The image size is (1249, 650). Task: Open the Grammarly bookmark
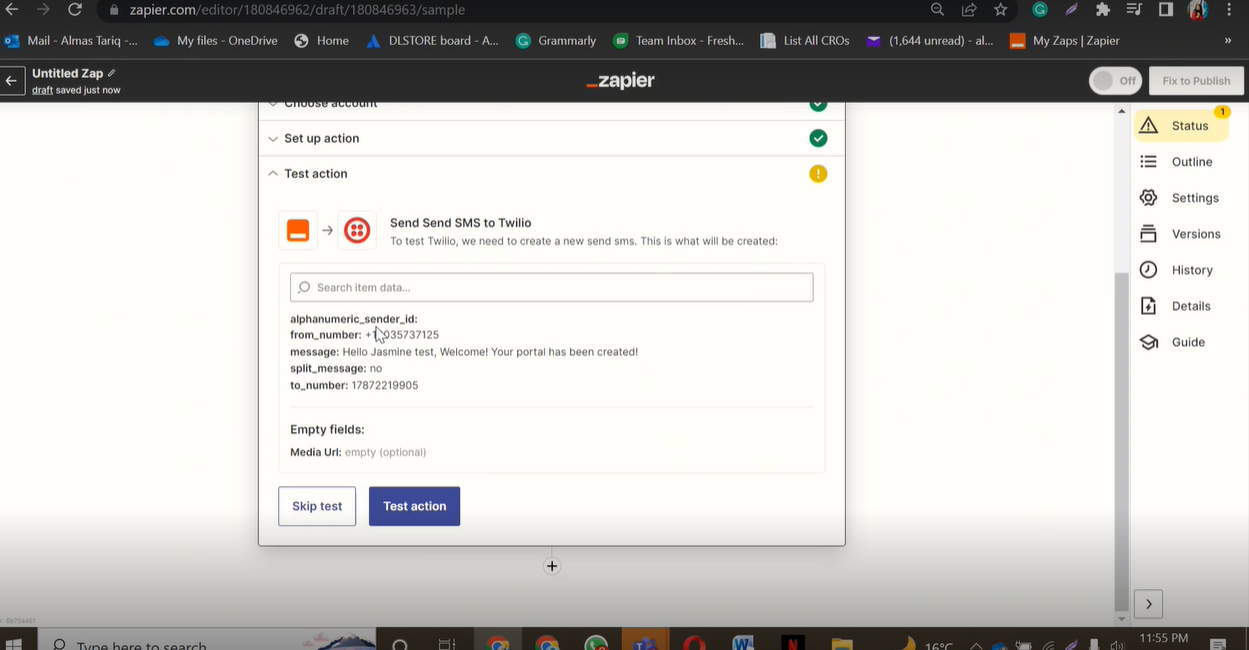(x=556, y=41)
